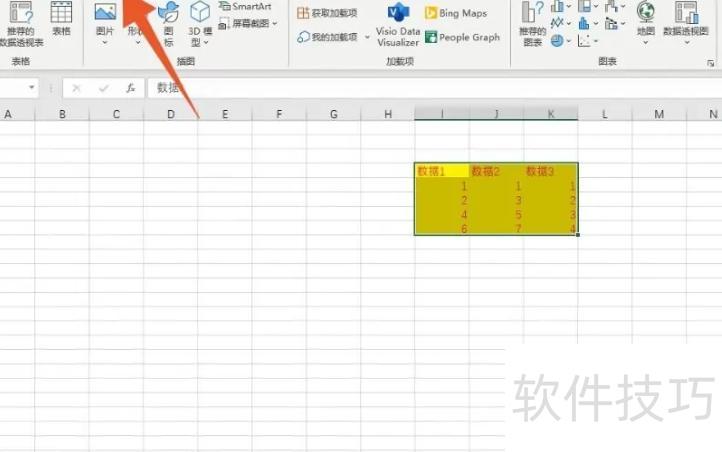This screenshot has height=452, width=722.
Task: Open 推荐的图表 recommended charts
Action: click(x=532, y=24)
